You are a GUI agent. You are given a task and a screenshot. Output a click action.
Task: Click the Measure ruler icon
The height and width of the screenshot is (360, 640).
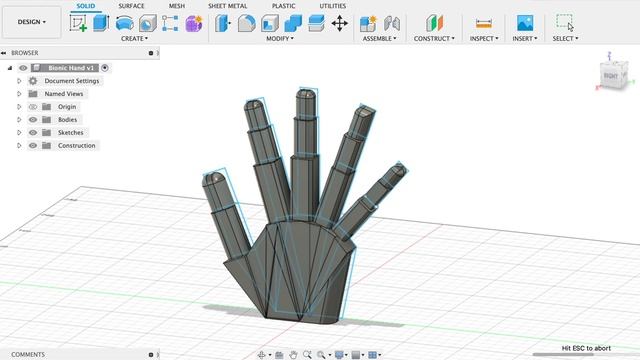coord(484,23)
